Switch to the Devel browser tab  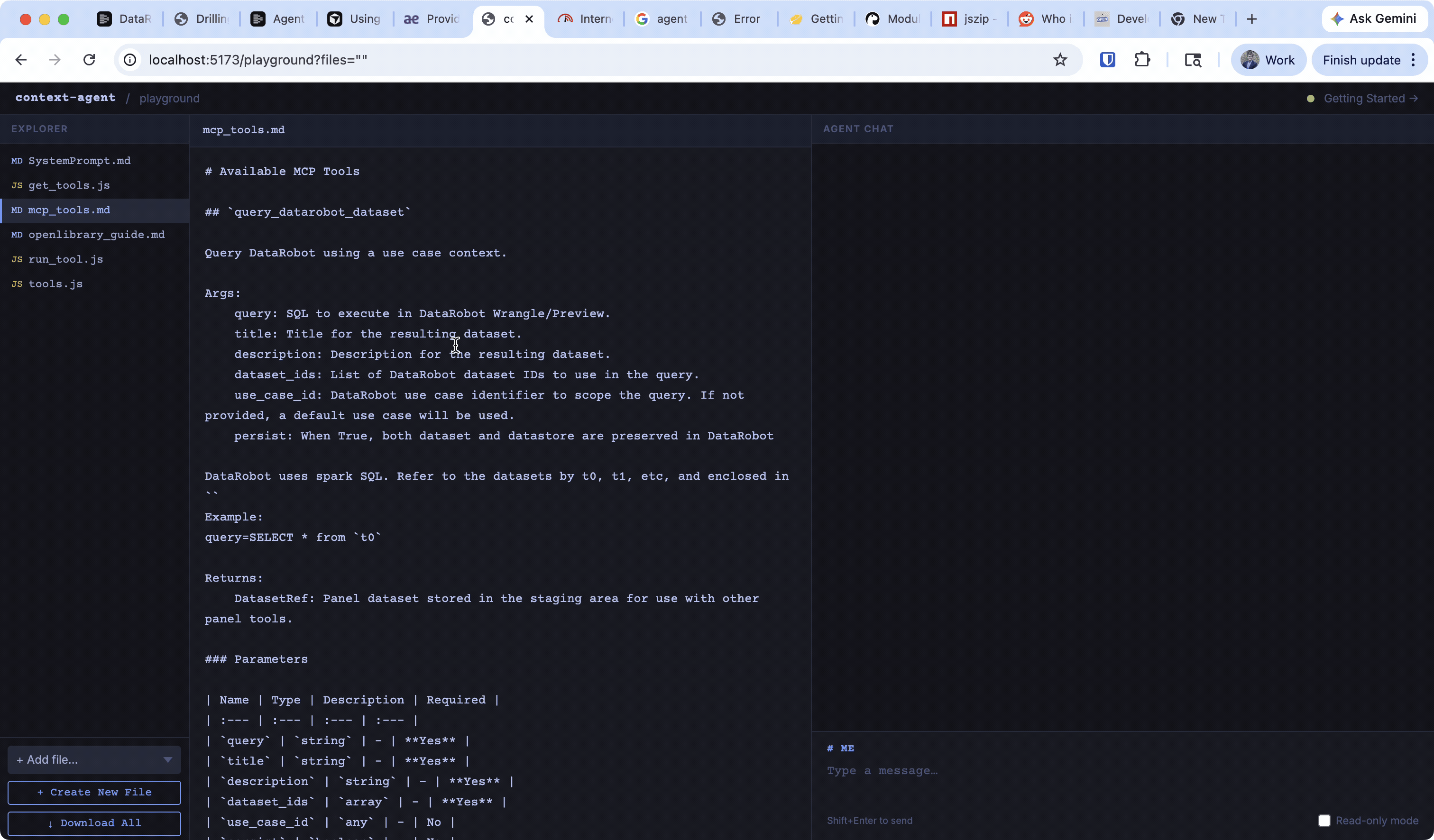(x=1123, y=19)
